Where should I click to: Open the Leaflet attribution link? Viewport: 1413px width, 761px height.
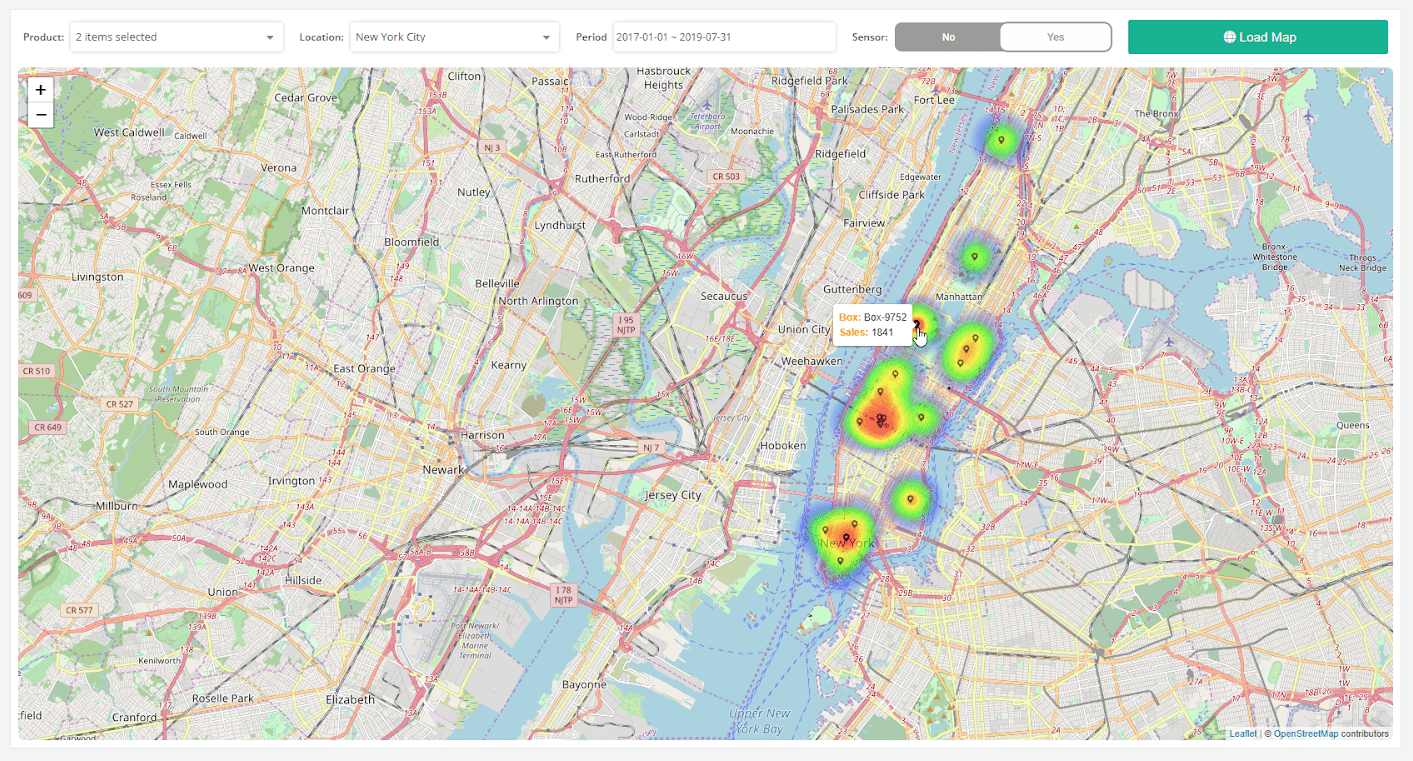[1242, 733]
